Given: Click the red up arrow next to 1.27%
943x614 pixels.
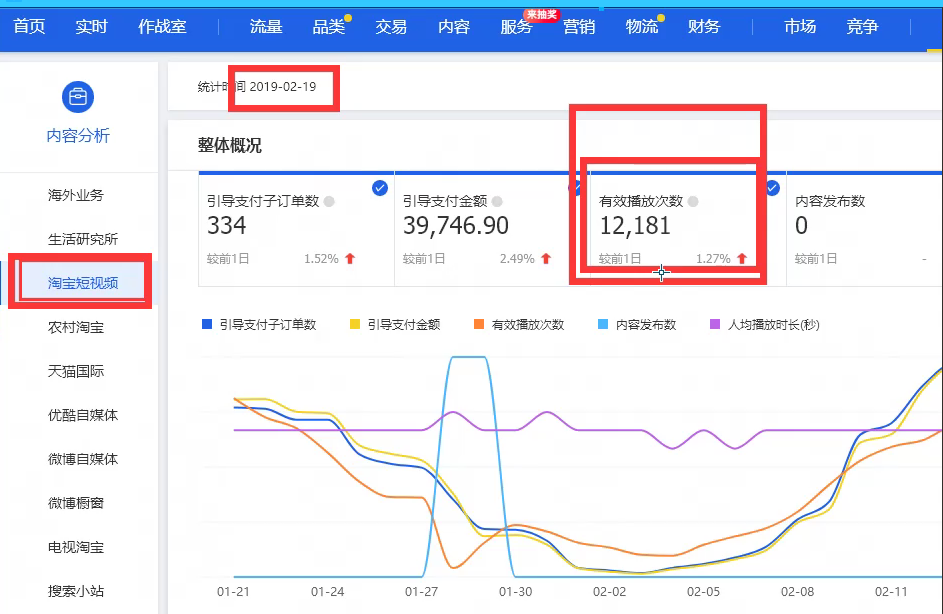Looking at the screenshot, I should (742, 259).
